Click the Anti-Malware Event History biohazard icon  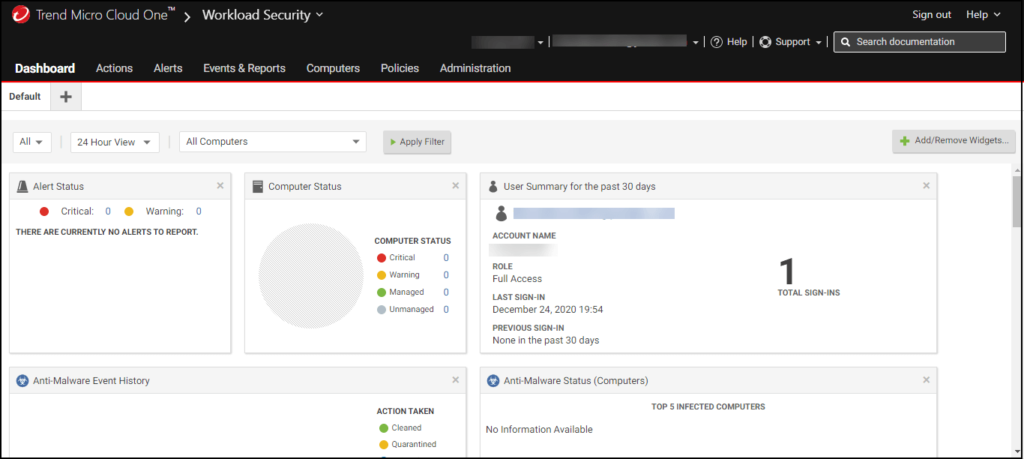[x=22, y=381]
